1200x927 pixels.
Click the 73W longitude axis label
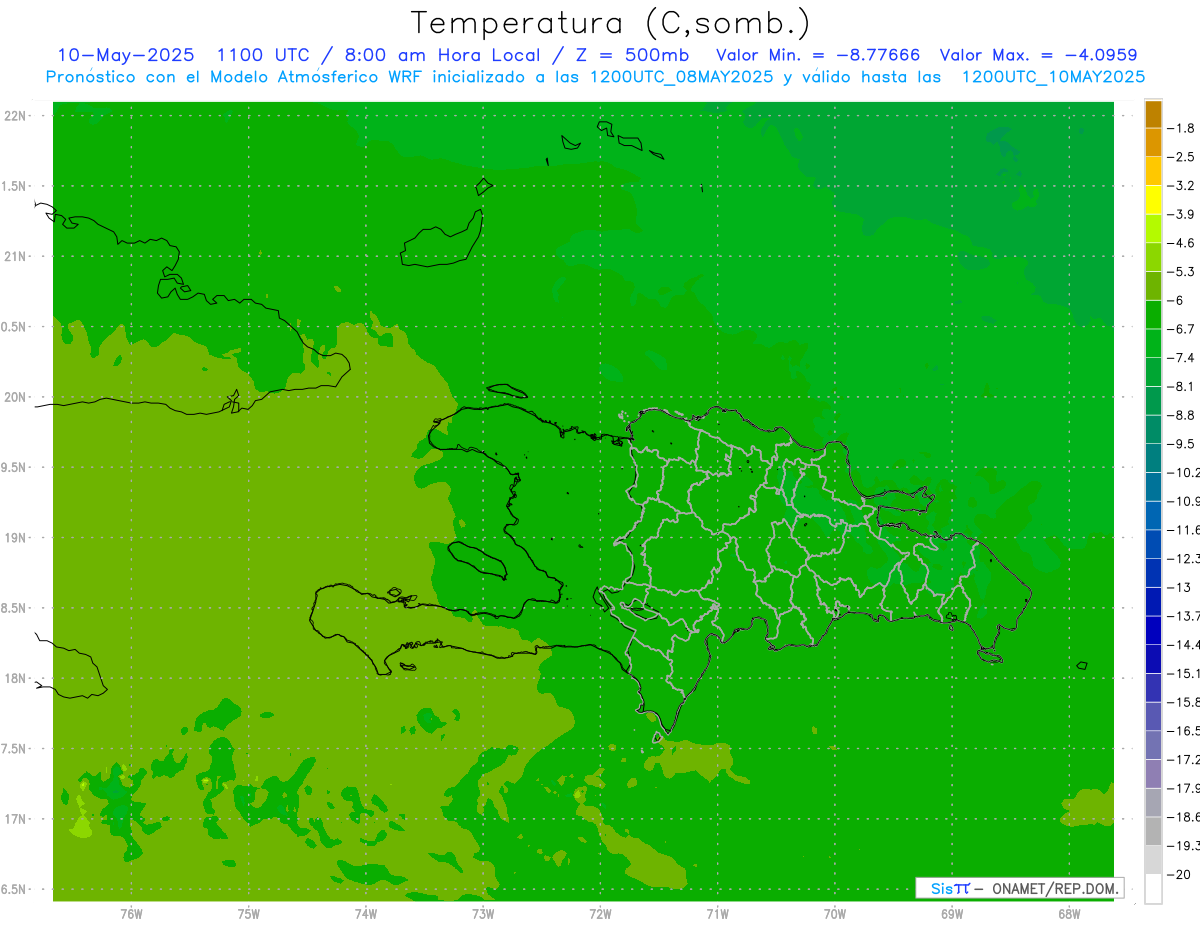click(x=483, y=914)
